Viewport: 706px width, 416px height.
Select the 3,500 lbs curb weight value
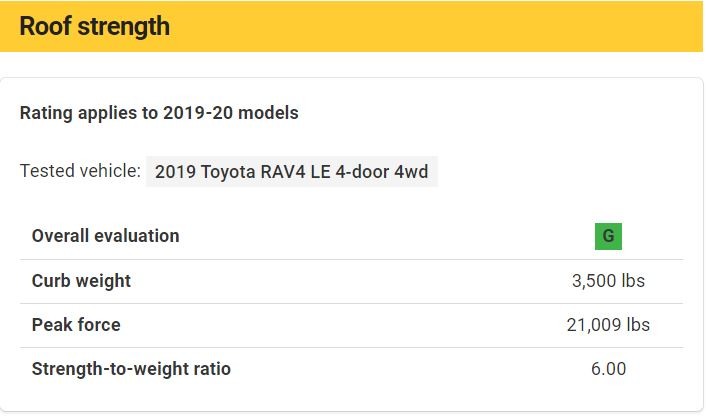[x=608, y=281]
